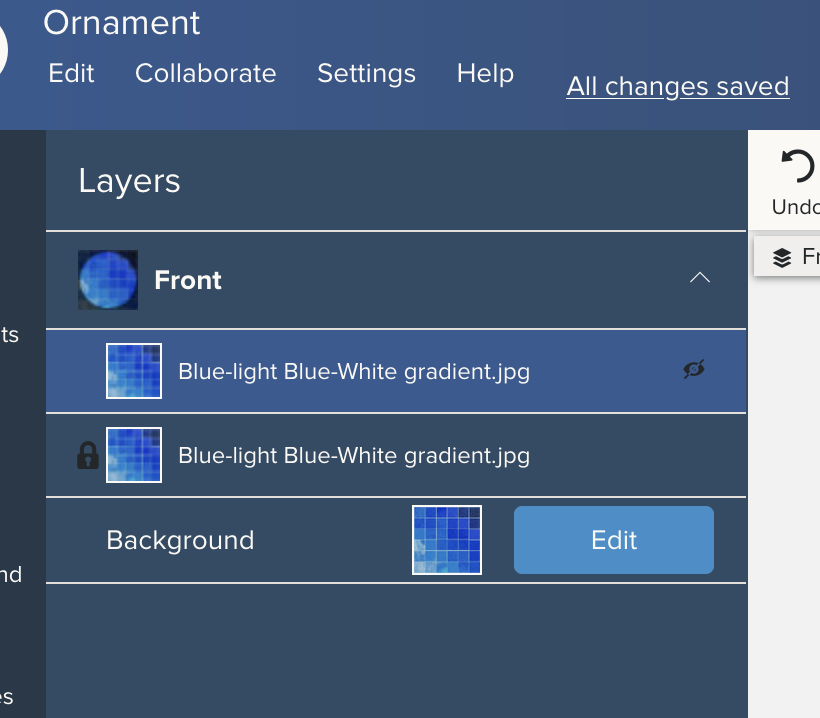820x718 pixels.
Task: Click the Background Edit button
Action: (614, 540)
